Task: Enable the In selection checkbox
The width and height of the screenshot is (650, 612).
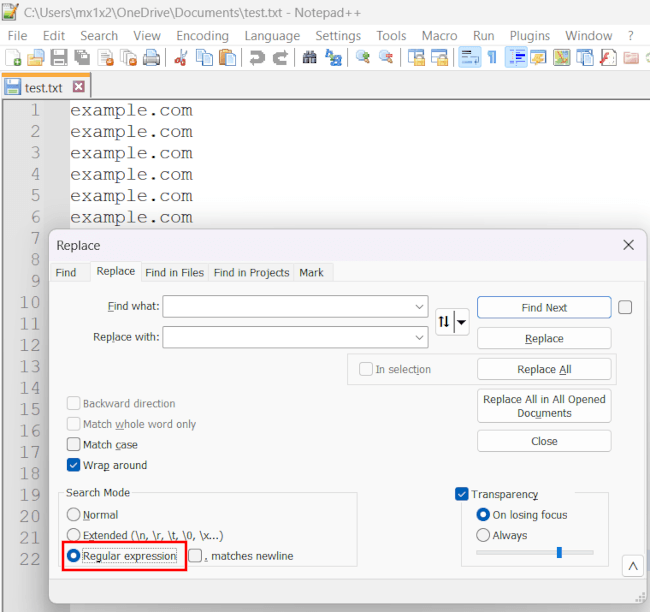Action: [366, 369]
